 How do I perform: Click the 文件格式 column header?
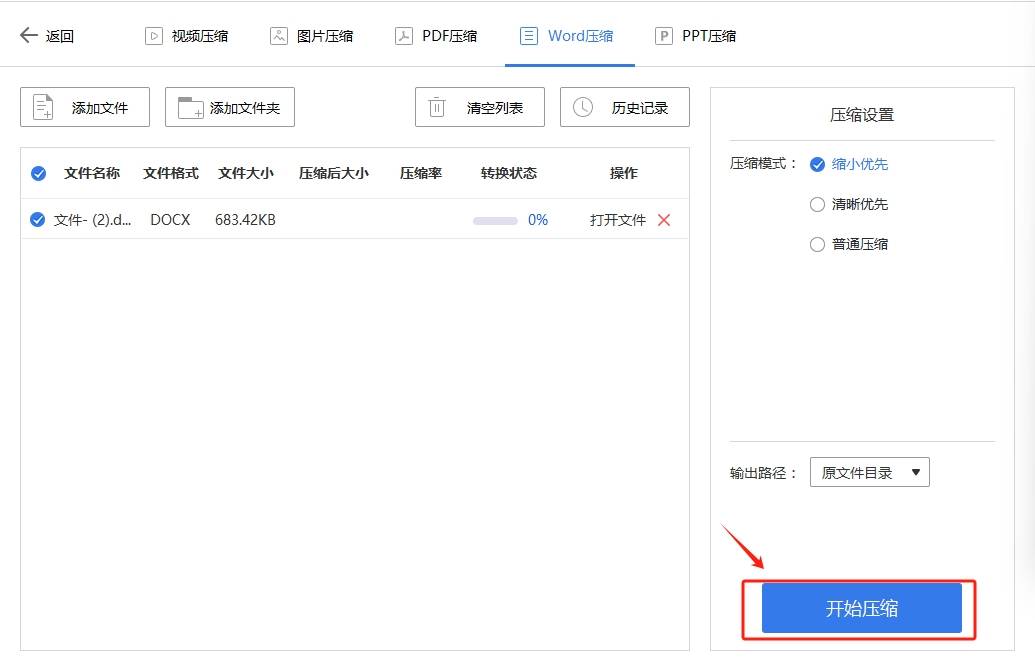pyautogui.click(x=171, y=174)
